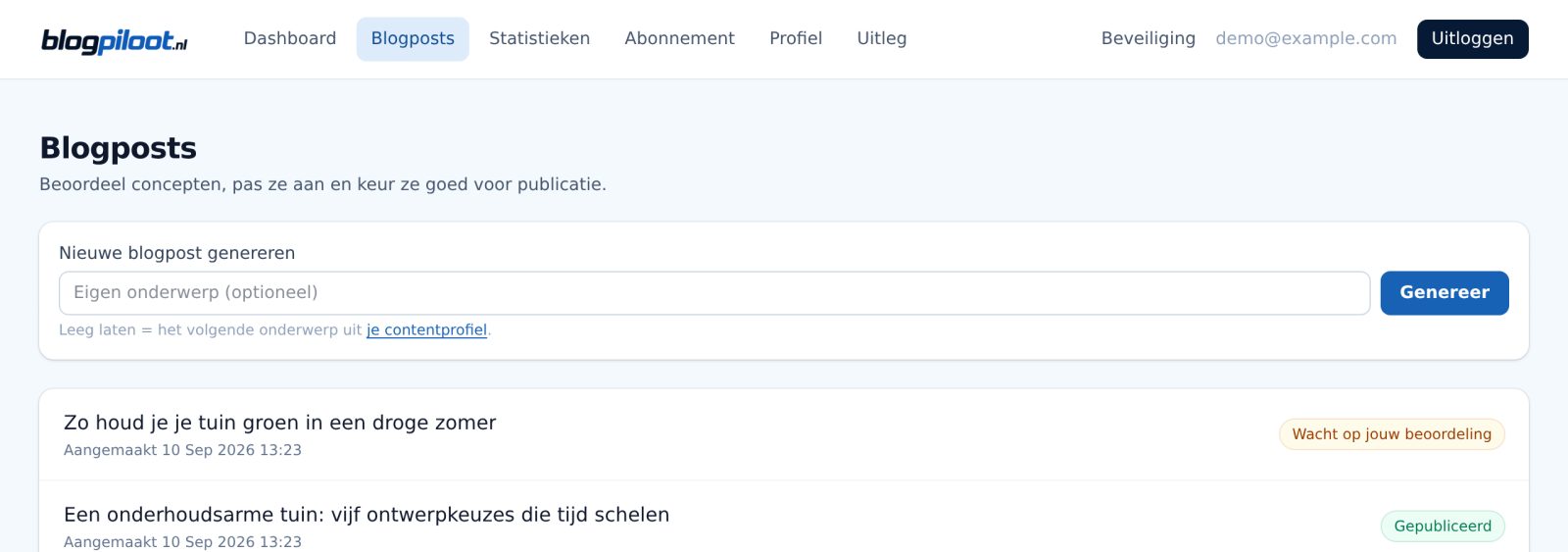
Task: Navigate to Profiel
Action: [796, 39]
